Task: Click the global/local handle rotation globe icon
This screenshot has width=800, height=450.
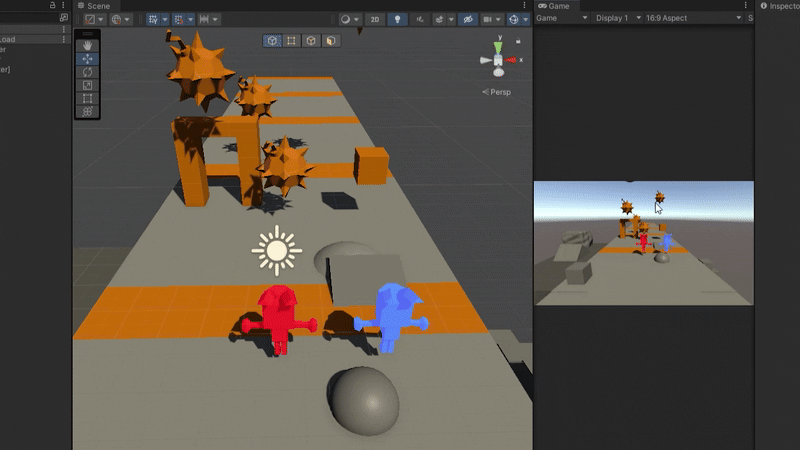Action: (x=116, y=19)
